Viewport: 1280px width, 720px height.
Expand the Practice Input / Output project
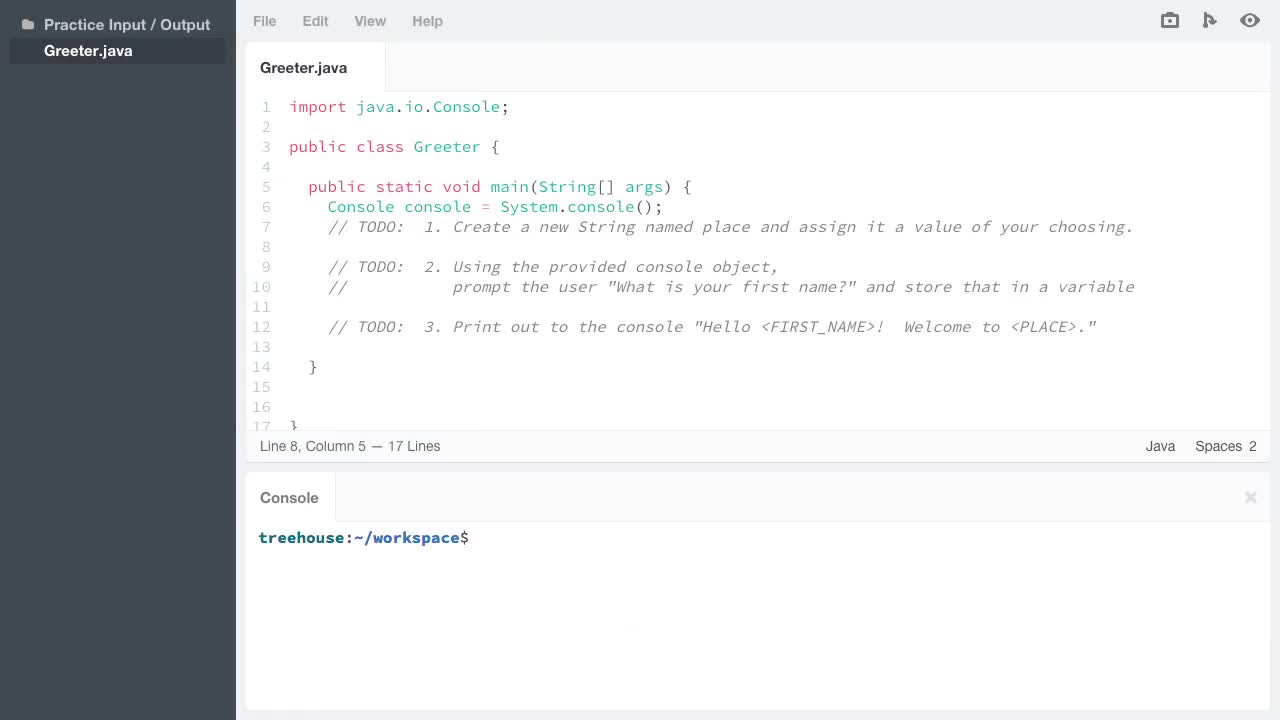point(127,24)
